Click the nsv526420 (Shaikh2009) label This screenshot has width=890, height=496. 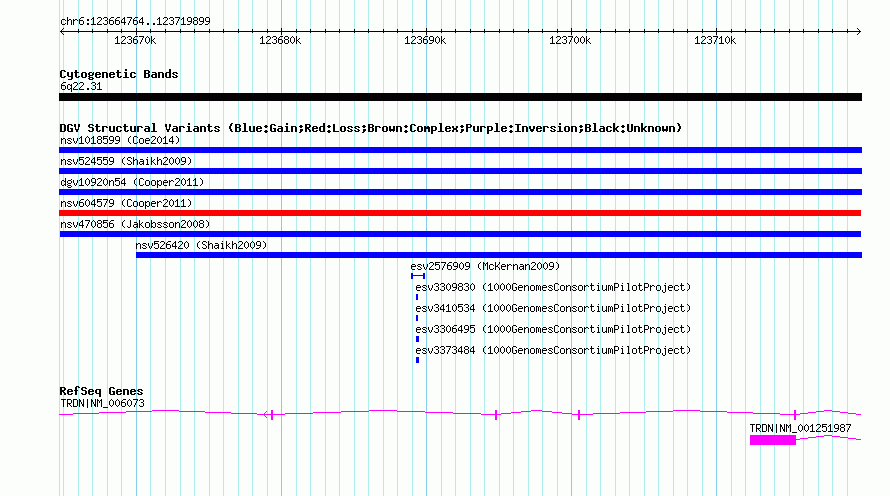click(201, 245)
